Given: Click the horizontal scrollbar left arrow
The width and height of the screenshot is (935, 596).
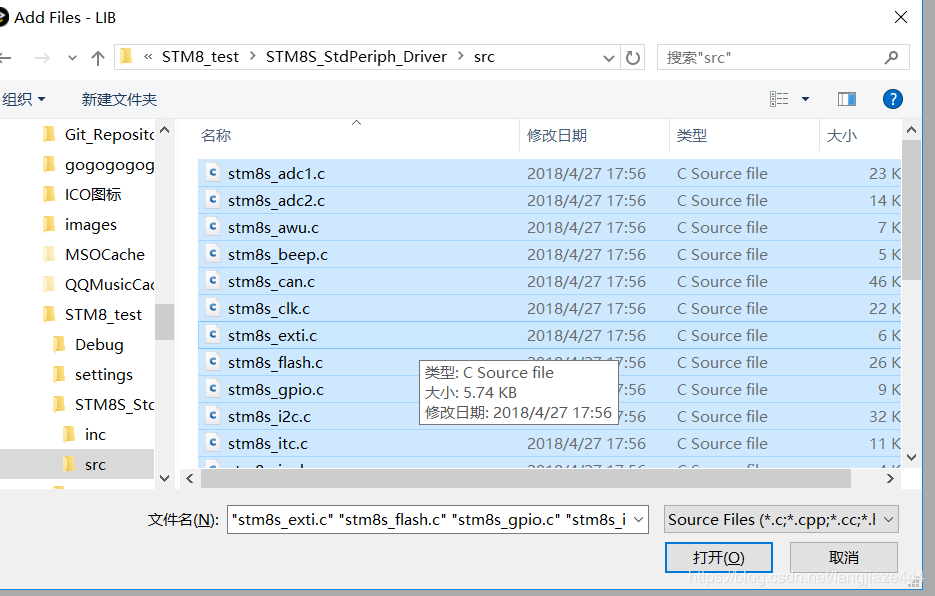Looking at the screenshot, I should [x=190, y=478].
